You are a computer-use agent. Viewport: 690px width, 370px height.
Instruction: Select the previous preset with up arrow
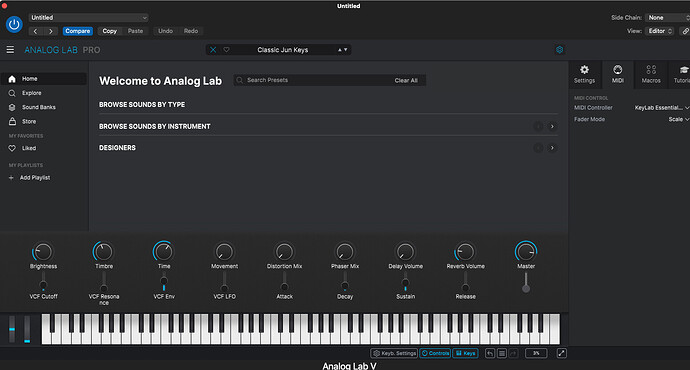(340, 50)
